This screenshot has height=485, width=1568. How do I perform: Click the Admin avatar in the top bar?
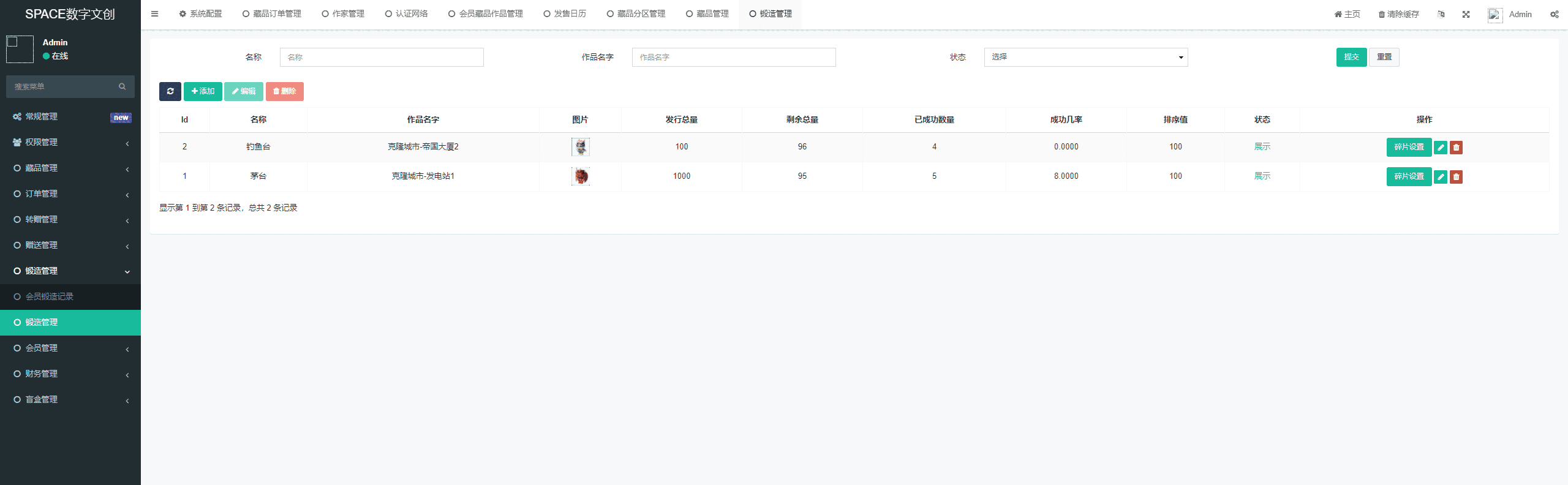click(1495, 15)
